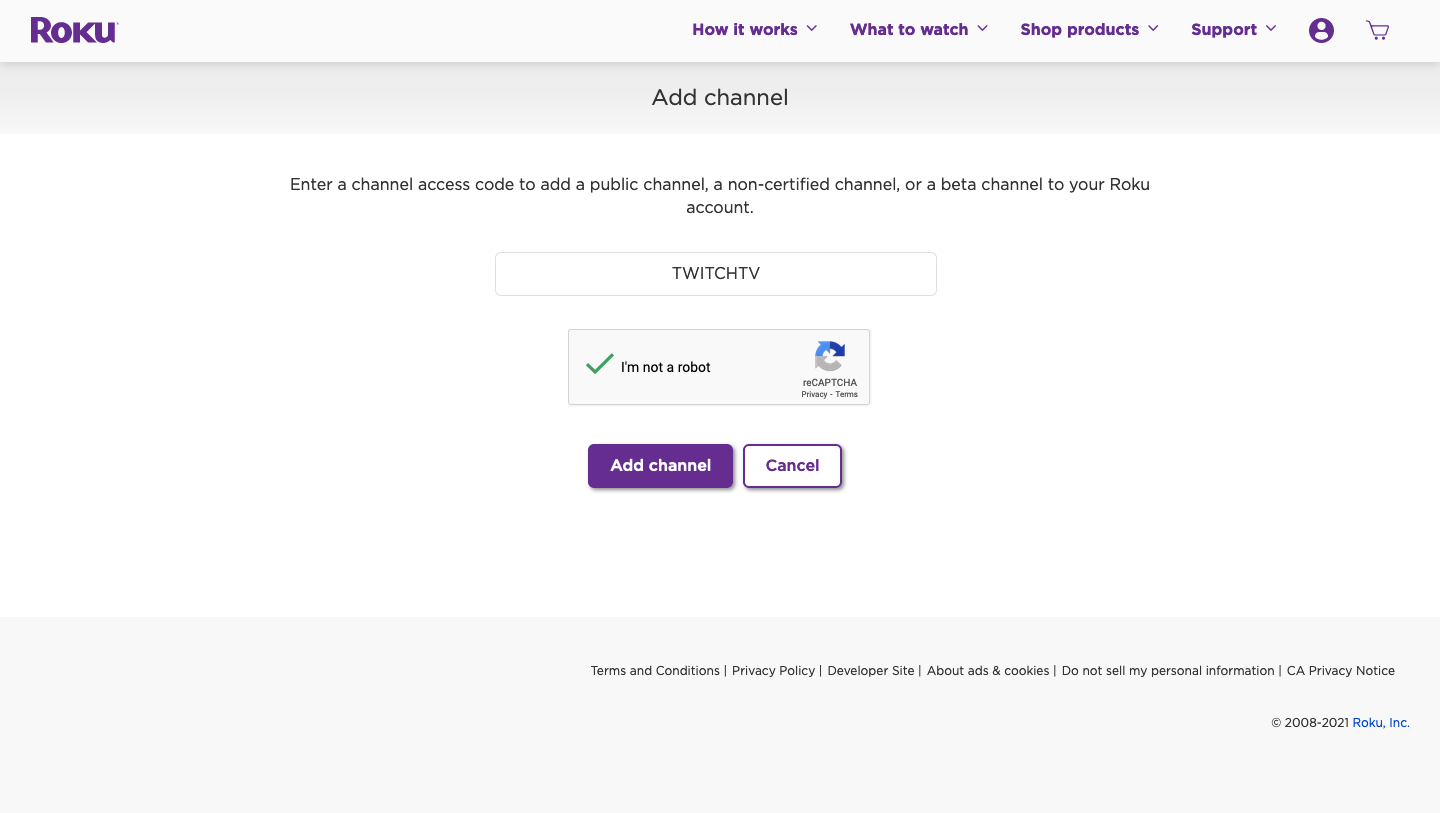Expand the How it works chevron
Screen dimensions: 1440x813
812,29
